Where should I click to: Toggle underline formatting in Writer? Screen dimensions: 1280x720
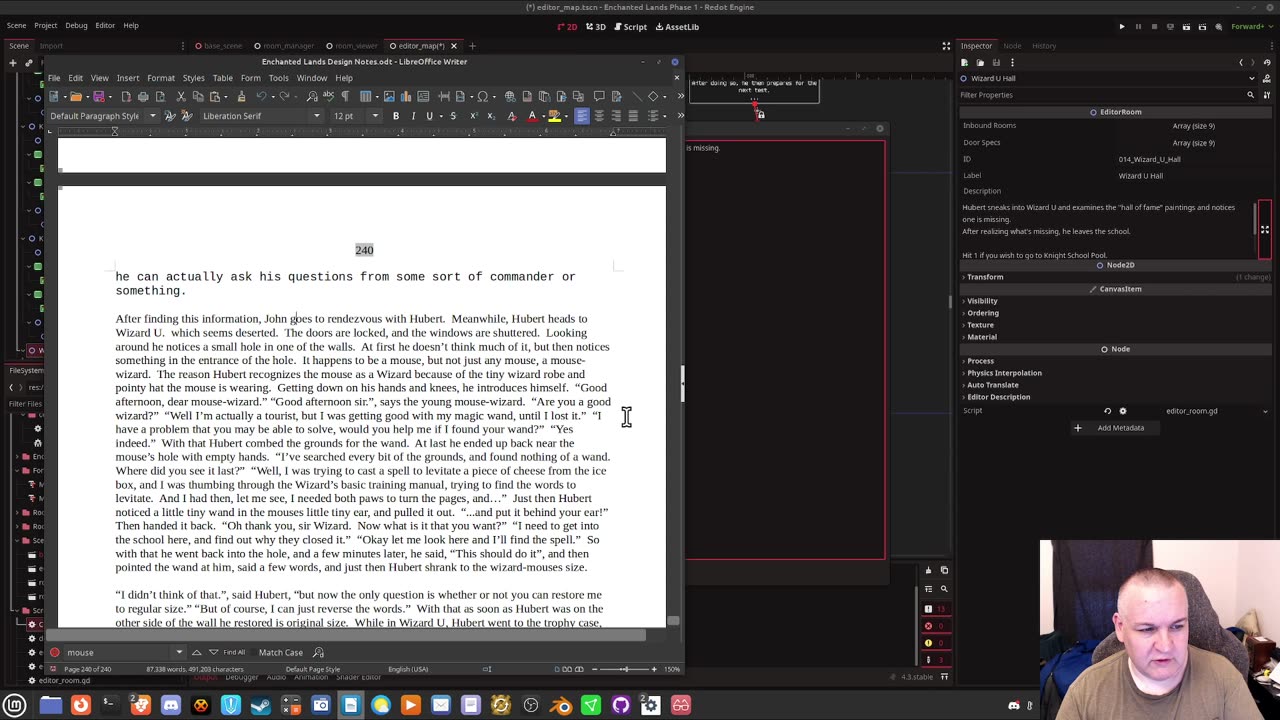click(x=430, y=116)
